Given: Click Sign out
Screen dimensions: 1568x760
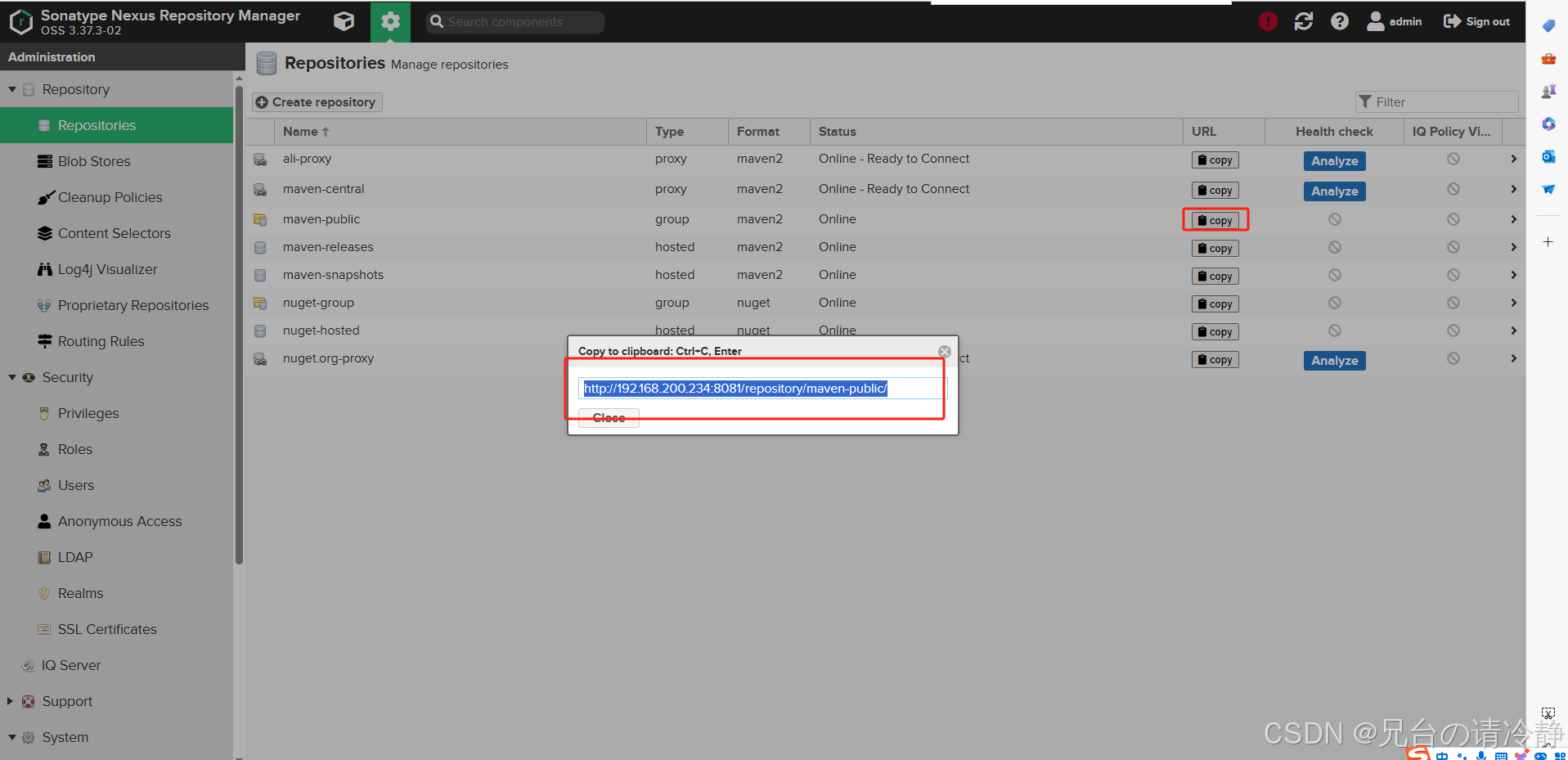Looking at the screenshot, I should coord(1477,21).
